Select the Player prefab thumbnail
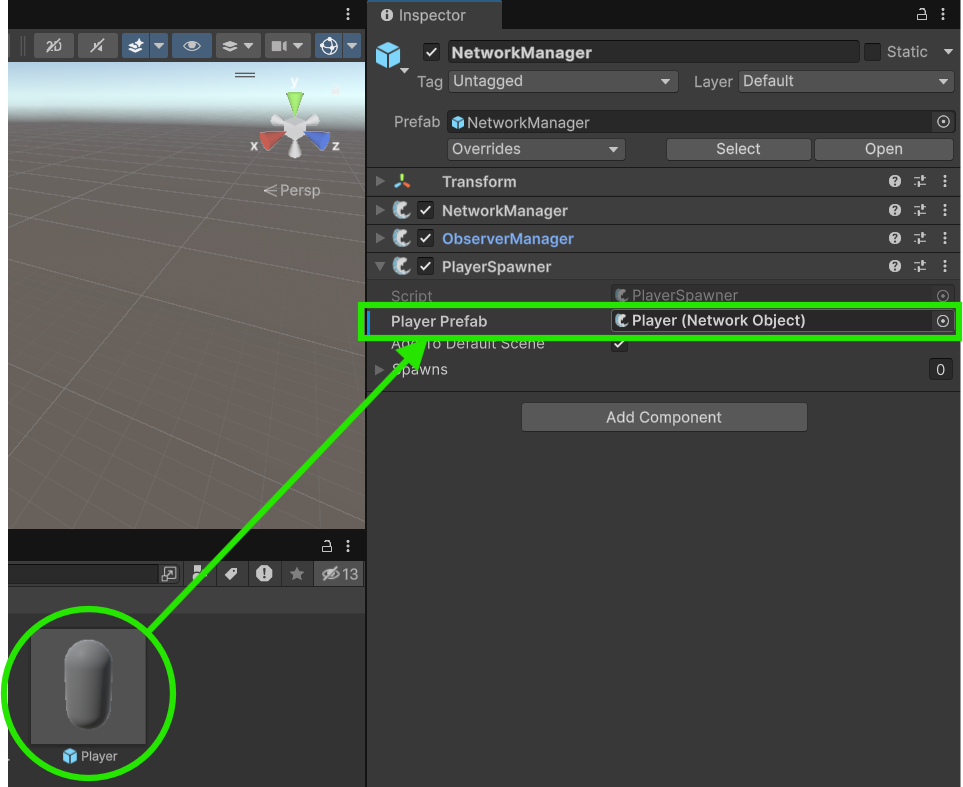This screenshot has width=963, height=787. (88, 686)
